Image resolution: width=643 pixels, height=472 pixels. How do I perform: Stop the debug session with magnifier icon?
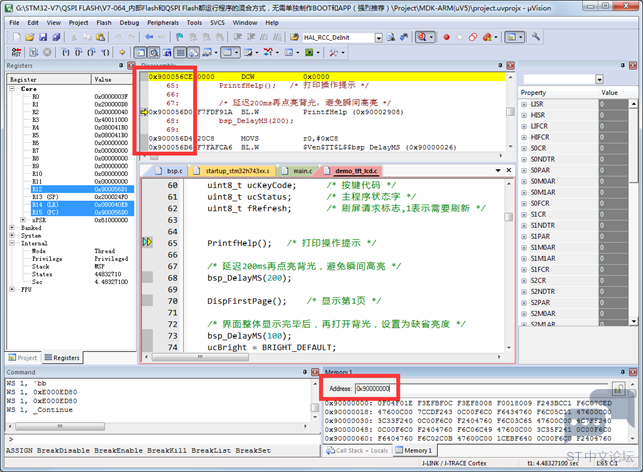(422, 37)
